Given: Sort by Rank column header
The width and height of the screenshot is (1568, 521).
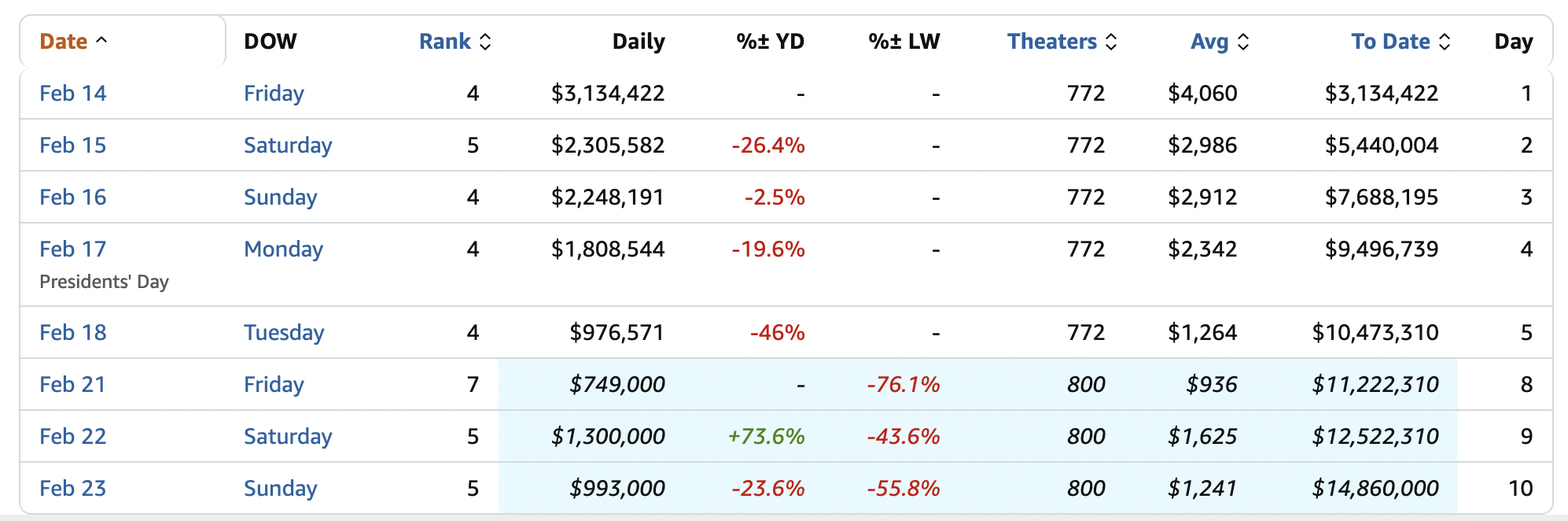Looking at the screenshot, I should (x=444, y=42).
